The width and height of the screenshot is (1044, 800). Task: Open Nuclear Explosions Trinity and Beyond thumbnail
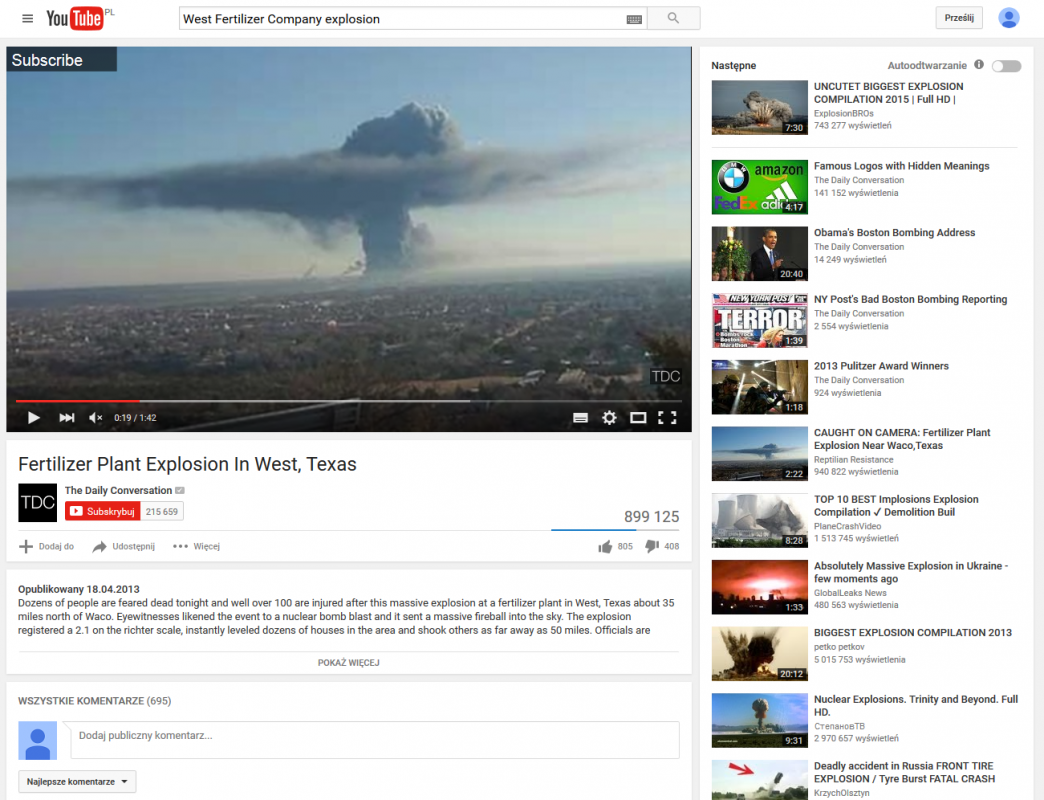(760, 721)
